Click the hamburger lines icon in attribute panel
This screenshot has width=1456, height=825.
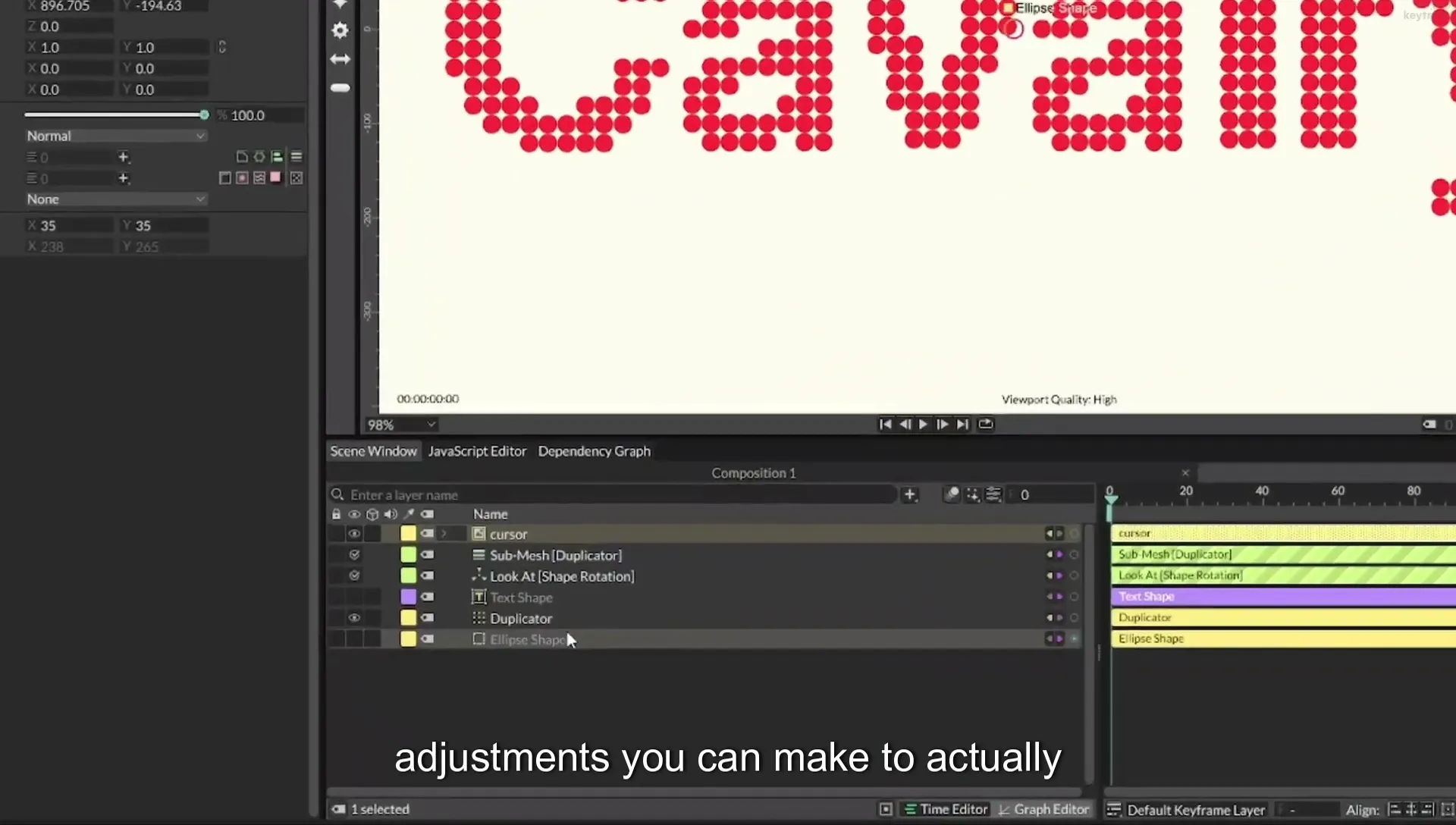click(297, 157)
